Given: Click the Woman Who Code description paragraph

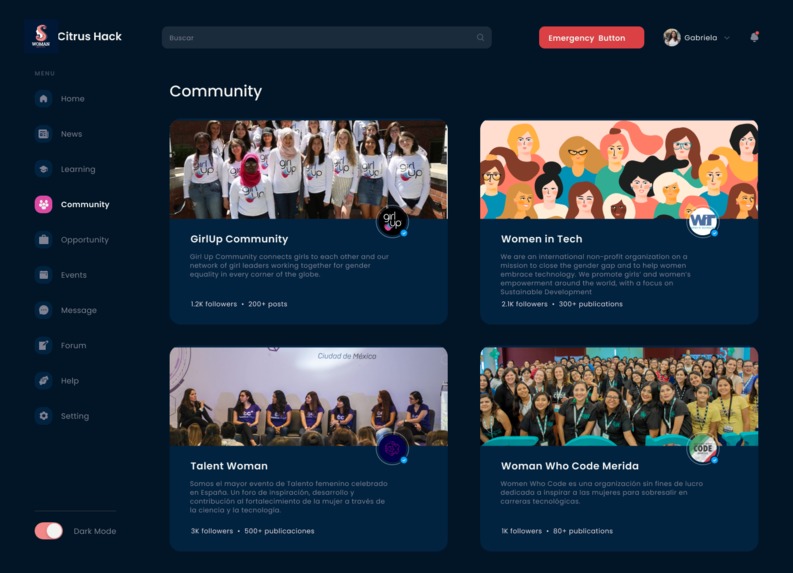Looking at the screenshot, I should (602, 493).
